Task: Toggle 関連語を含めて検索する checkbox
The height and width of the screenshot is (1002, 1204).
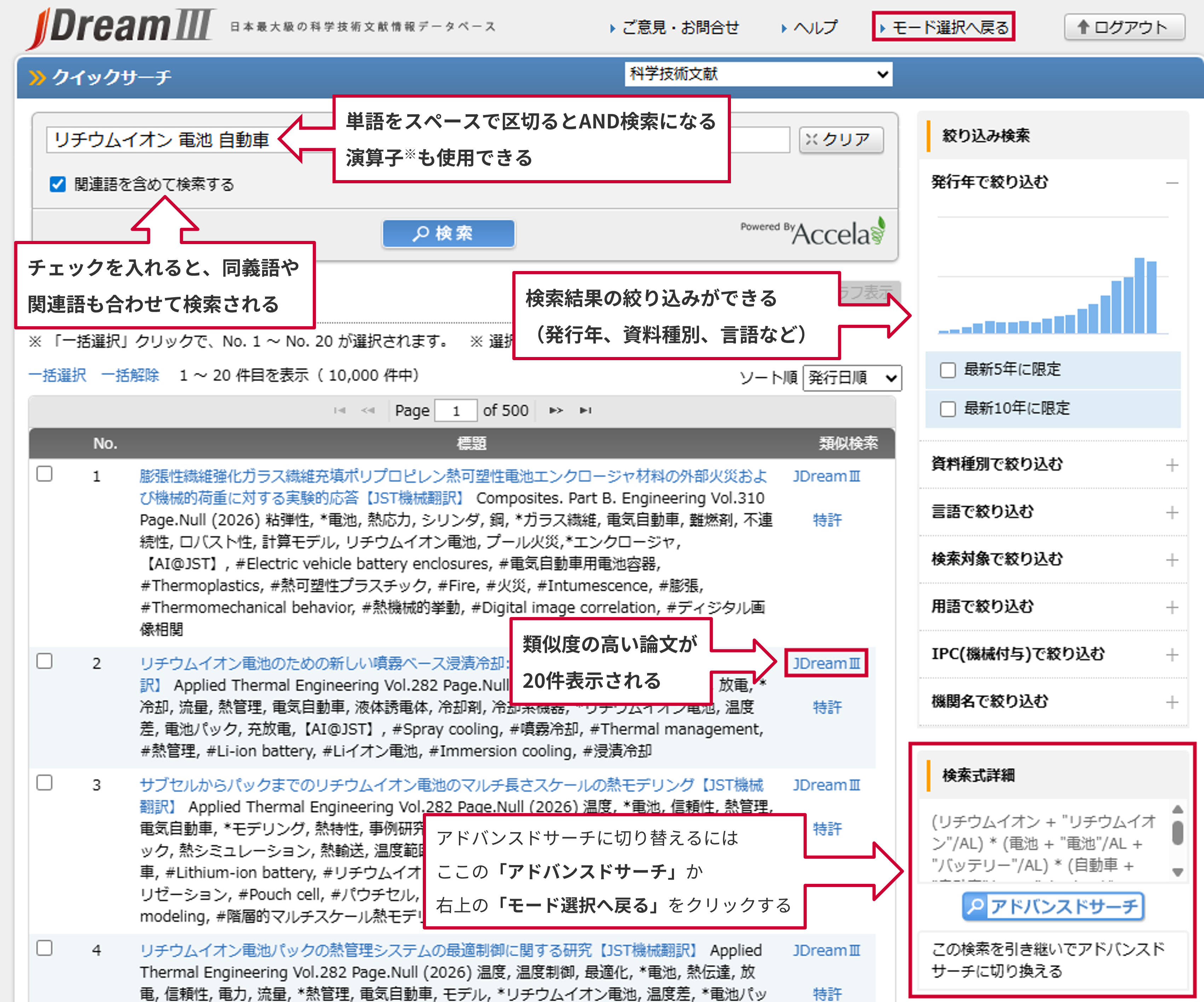Action: click(x=57, y=184)
